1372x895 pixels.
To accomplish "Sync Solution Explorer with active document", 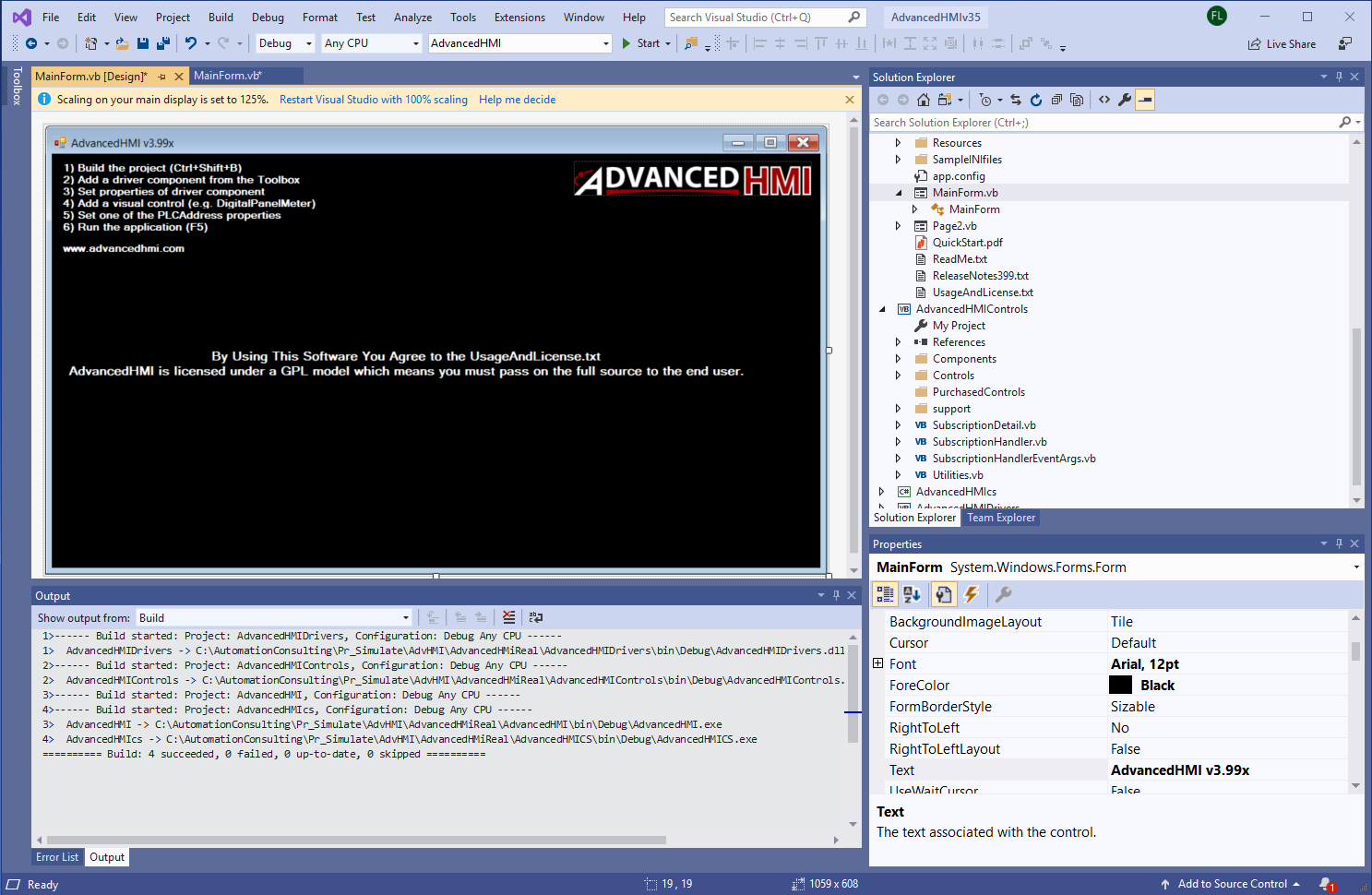I will click(x=1017, y=99).
